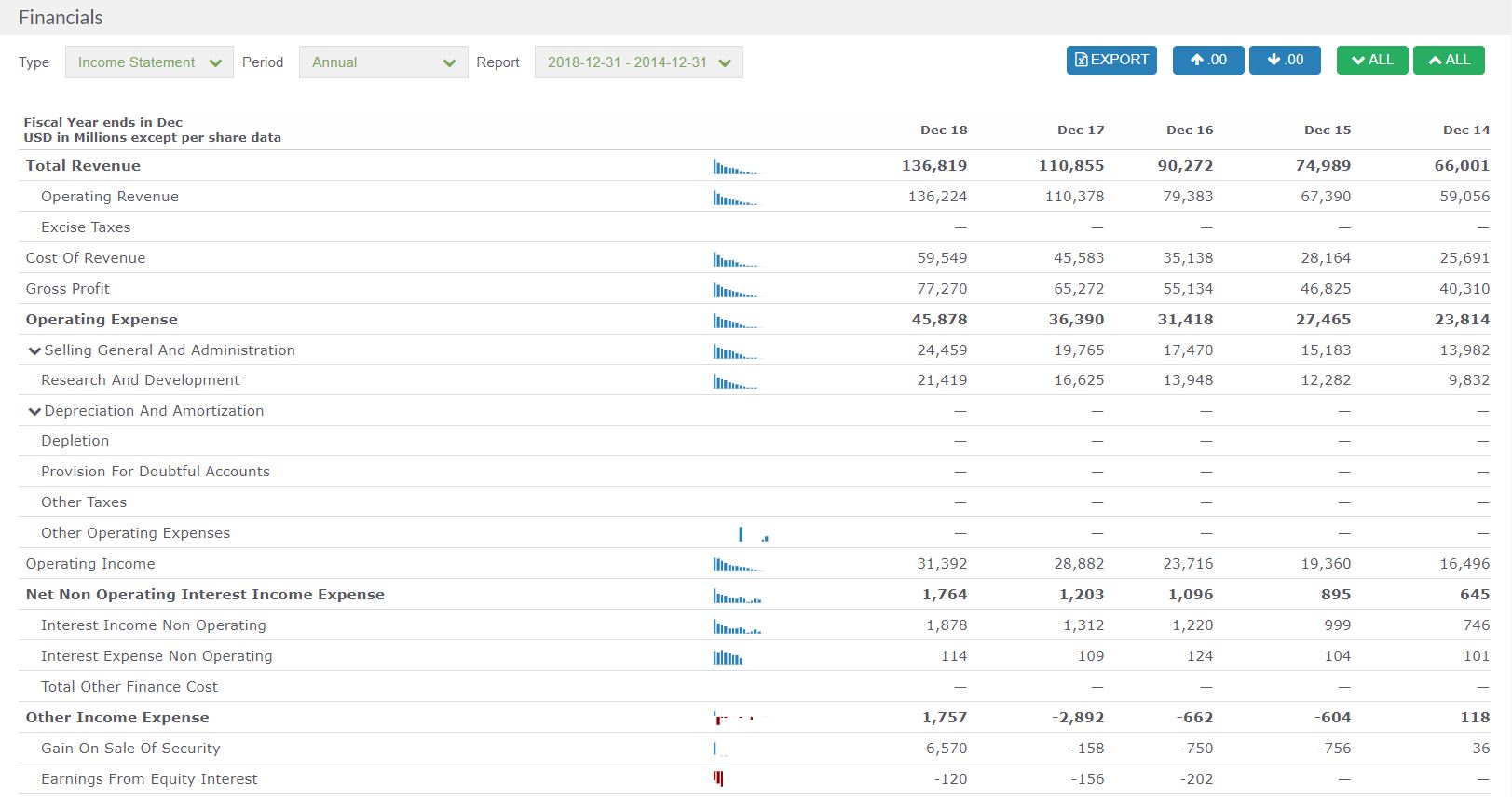The width and height of the screenshot is (1512, 797).
Task: Open the Research And Development sparkline chart
Action: coord(737,381)
